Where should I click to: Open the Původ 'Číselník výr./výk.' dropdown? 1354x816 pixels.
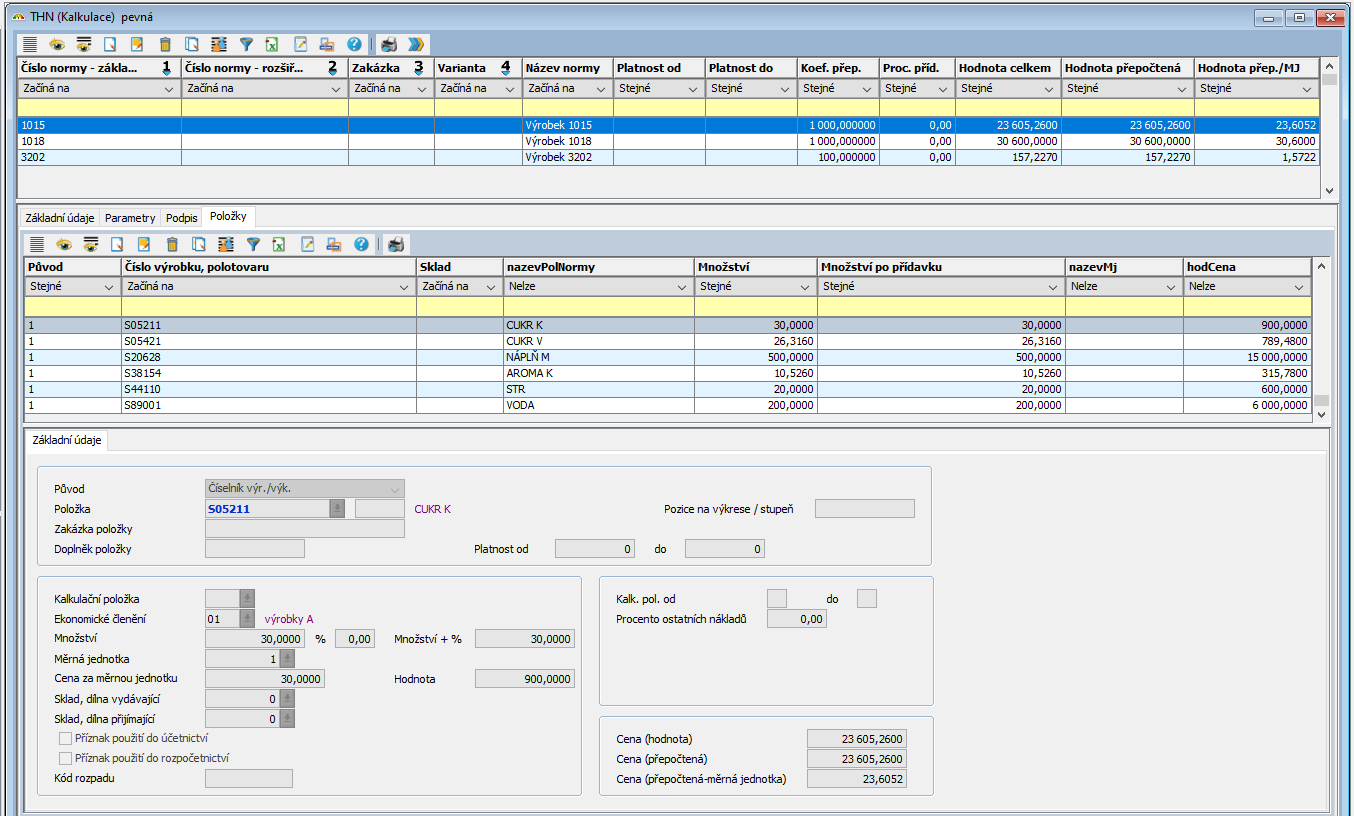pos(394,489)
